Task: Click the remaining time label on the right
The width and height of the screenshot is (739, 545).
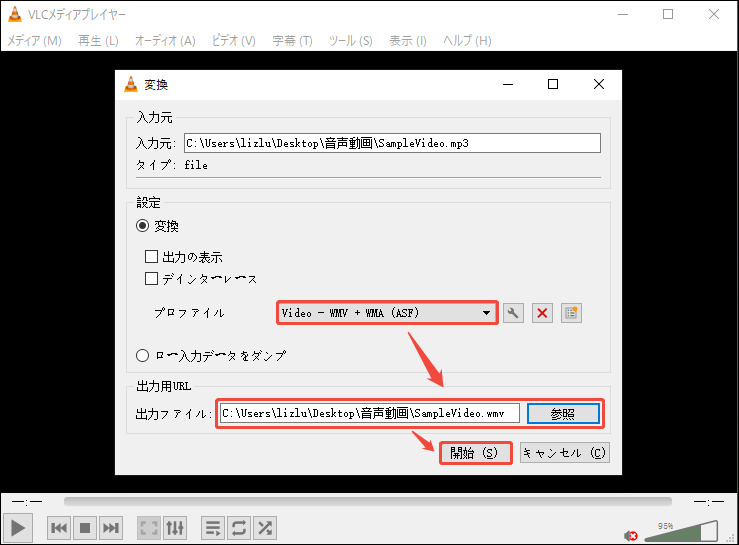Action: pos(708,502)
